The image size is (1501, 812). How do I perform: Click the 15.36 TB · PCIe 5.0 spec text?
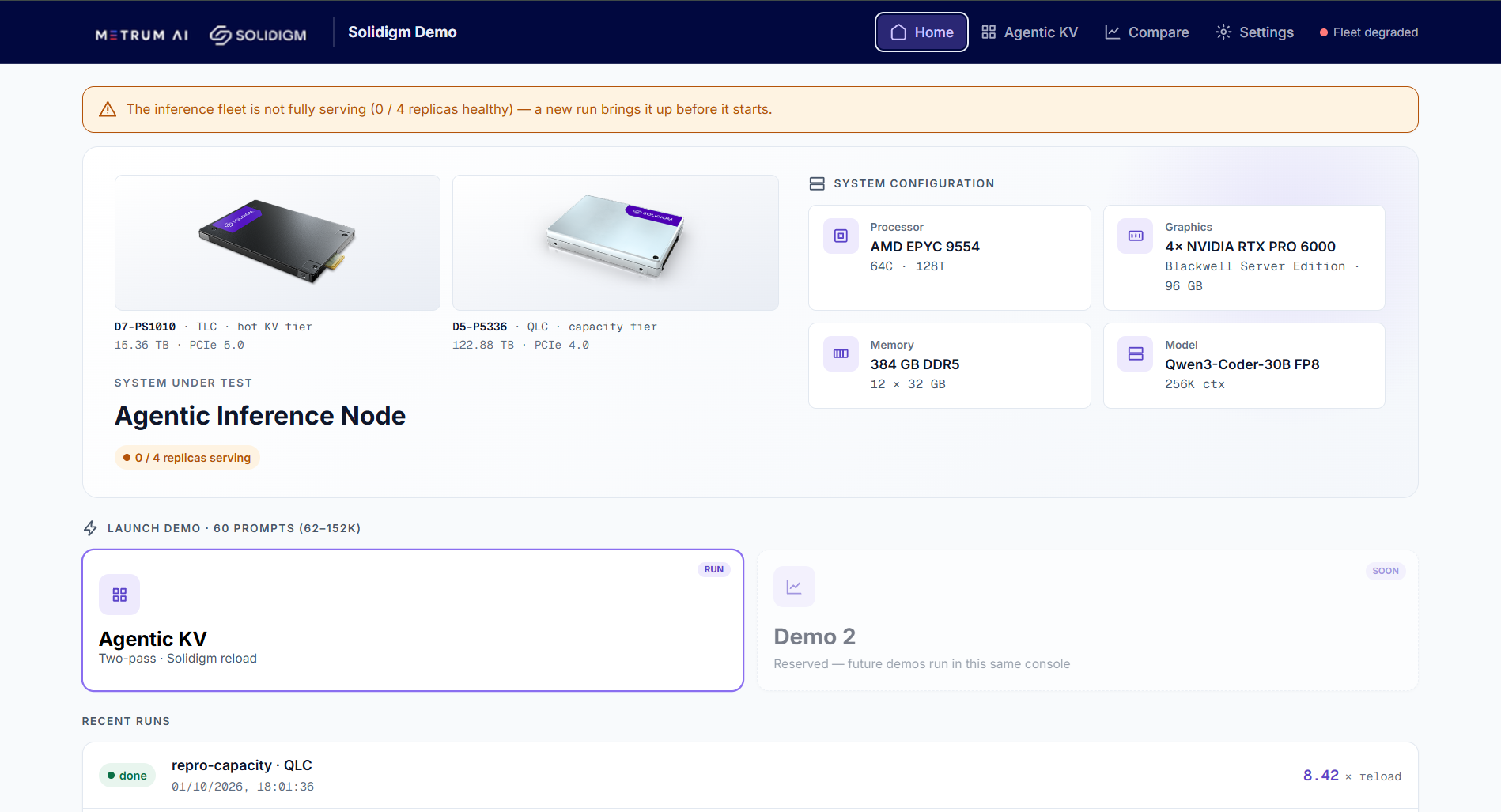[180, 345]
